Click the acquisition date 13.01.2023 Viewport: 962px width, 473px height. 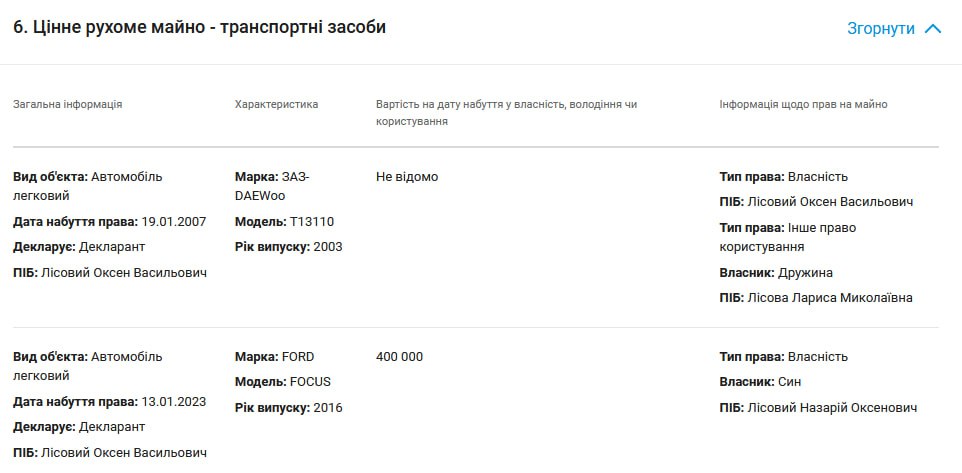(x=174, y=402)
